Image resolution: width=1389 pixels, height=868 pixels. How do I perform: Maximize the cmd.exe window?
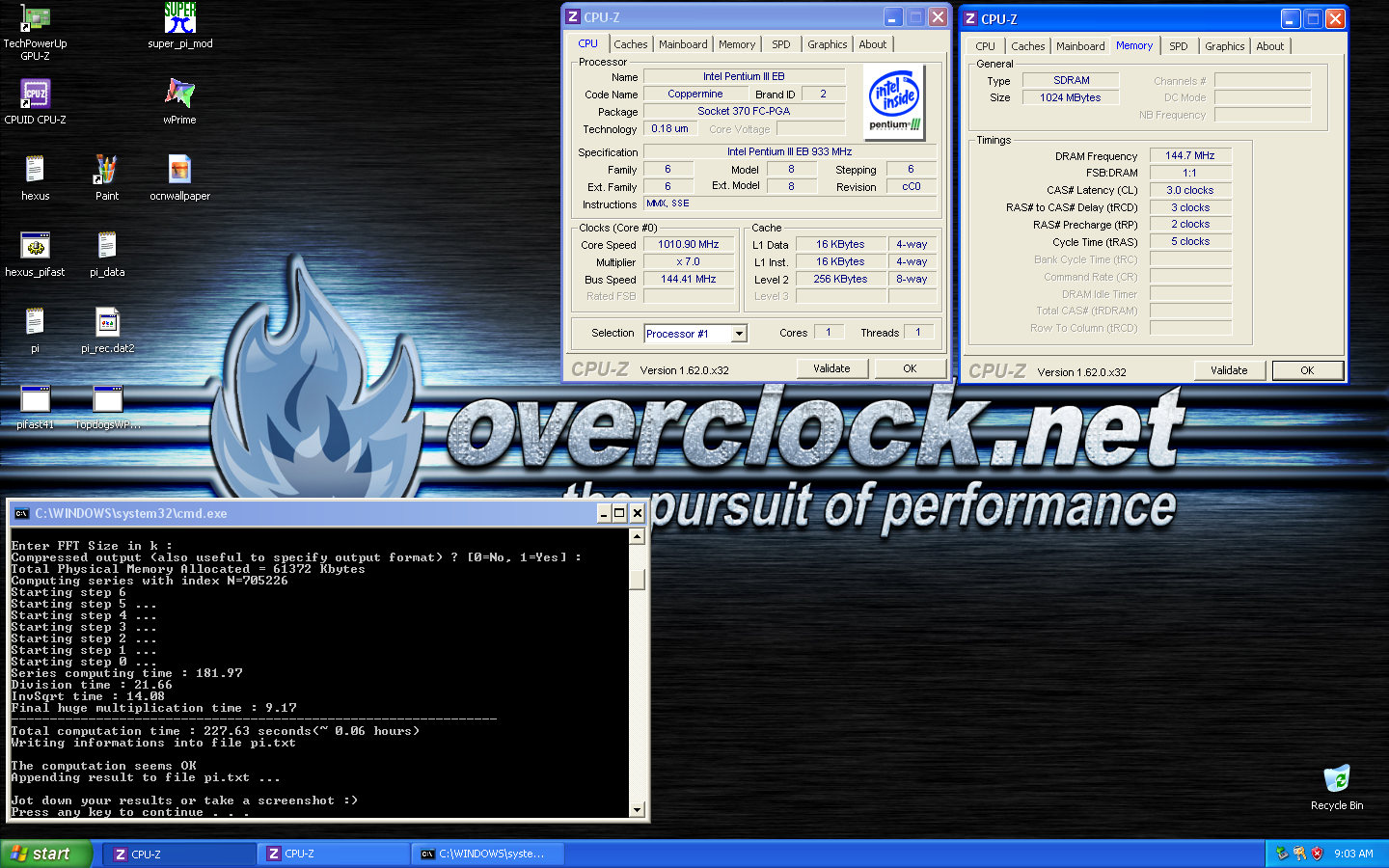(619, 513)
